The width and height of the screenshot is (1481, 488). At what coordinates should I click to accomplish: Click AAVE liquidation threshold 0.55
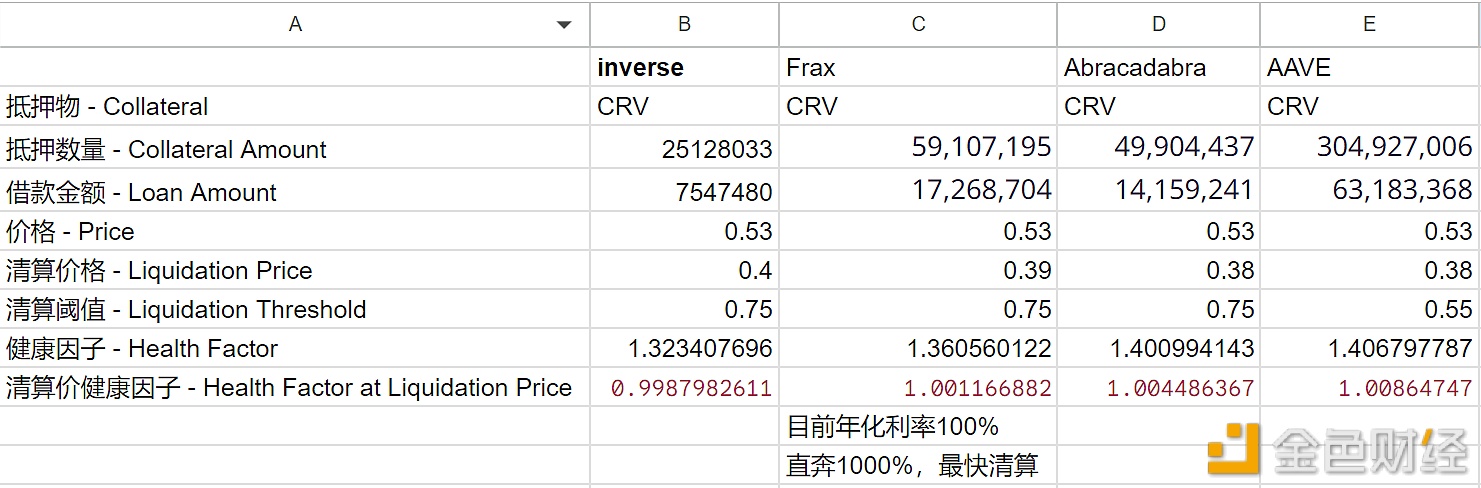tap(1369, 309)
